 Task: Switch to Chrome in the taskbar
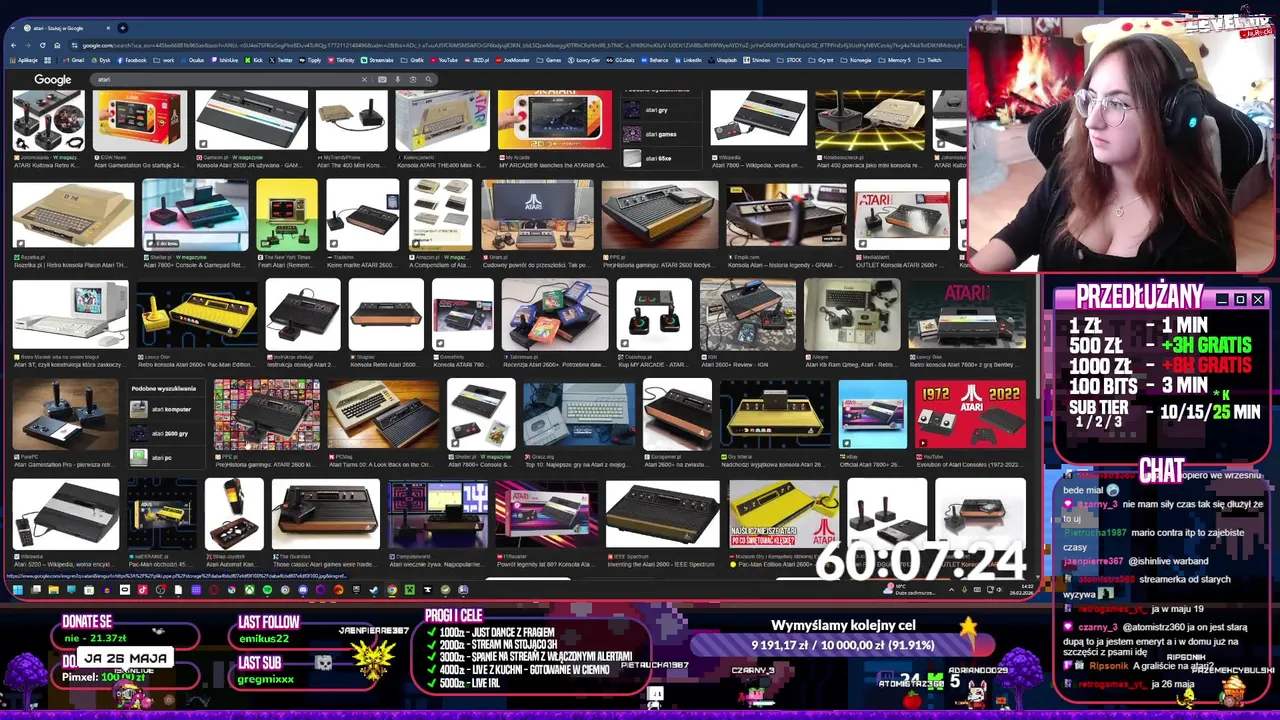(392, 590)
